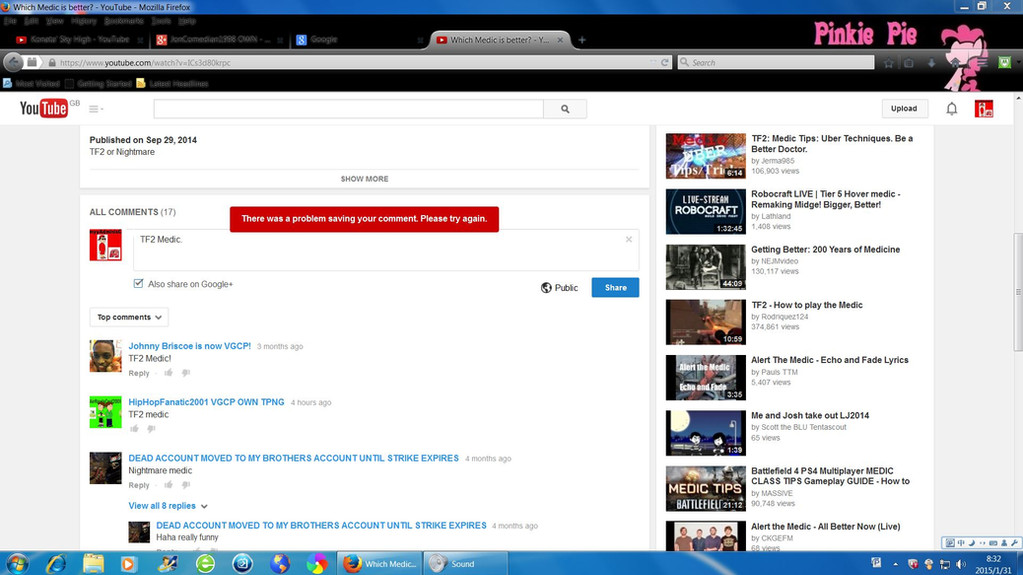The width and height of the screenshot is (1023, 575).
Task: Open Getting Better 200 Years thumbnail
Action: [705, 267]
